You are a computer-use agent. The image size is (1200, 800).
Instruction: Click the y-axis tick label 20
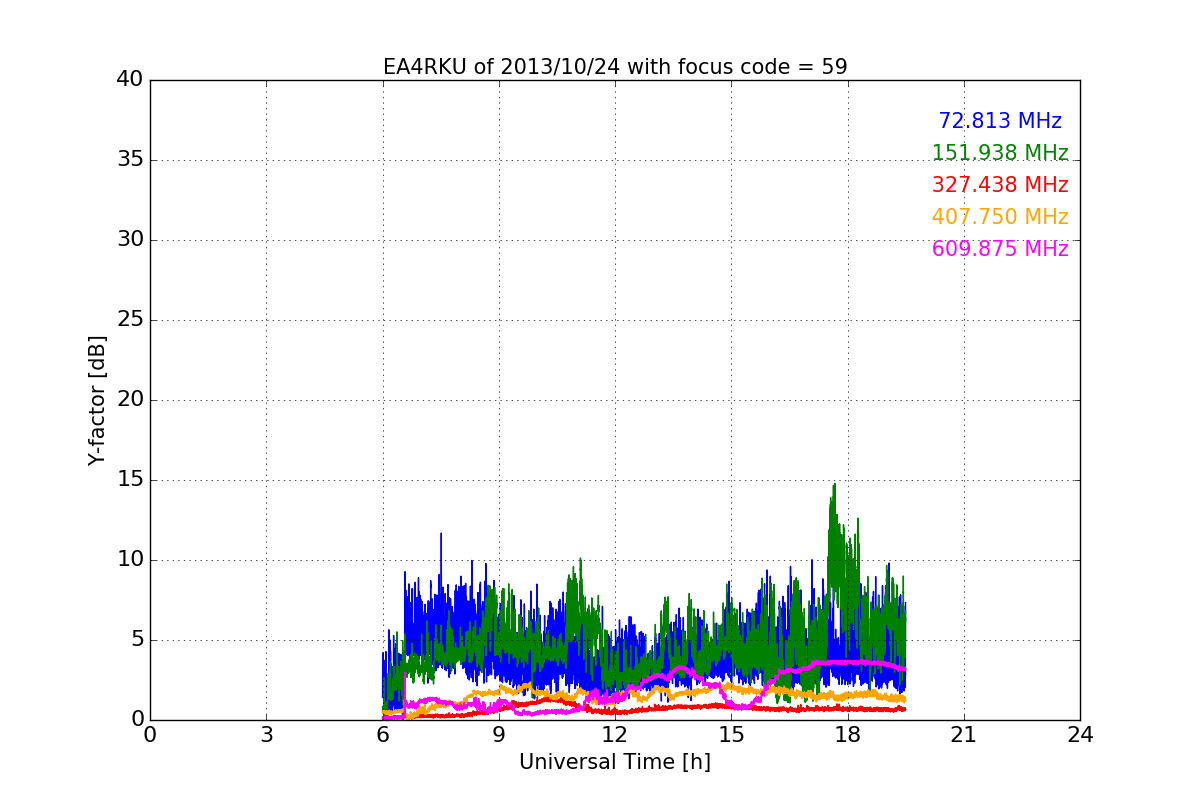pyautogui.click(x=130, y=400)
